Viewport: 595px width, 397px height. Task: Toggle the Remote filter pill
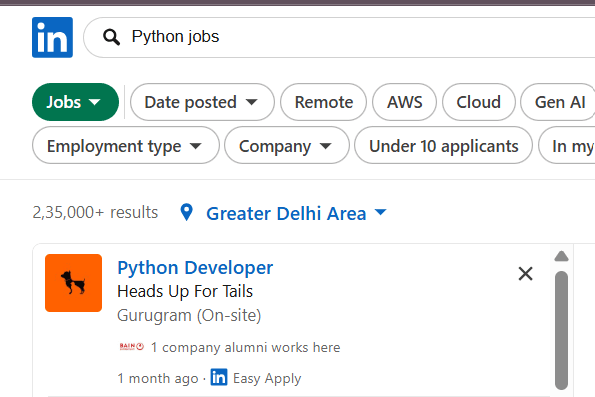pos(324,102)
